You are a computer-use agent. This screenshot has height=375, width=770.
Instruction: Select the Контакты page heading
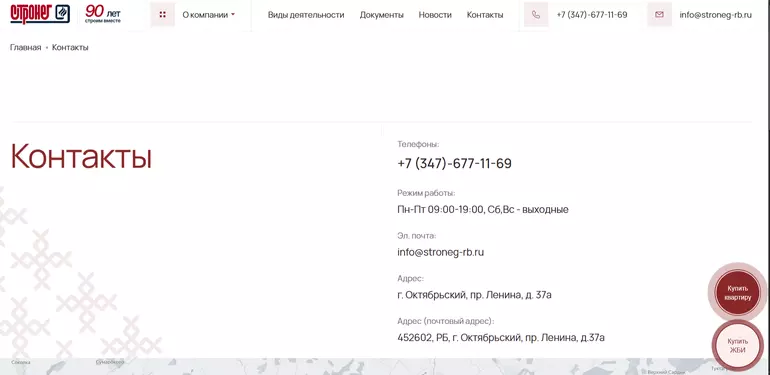pyautogui.click(x=81, y=156)
